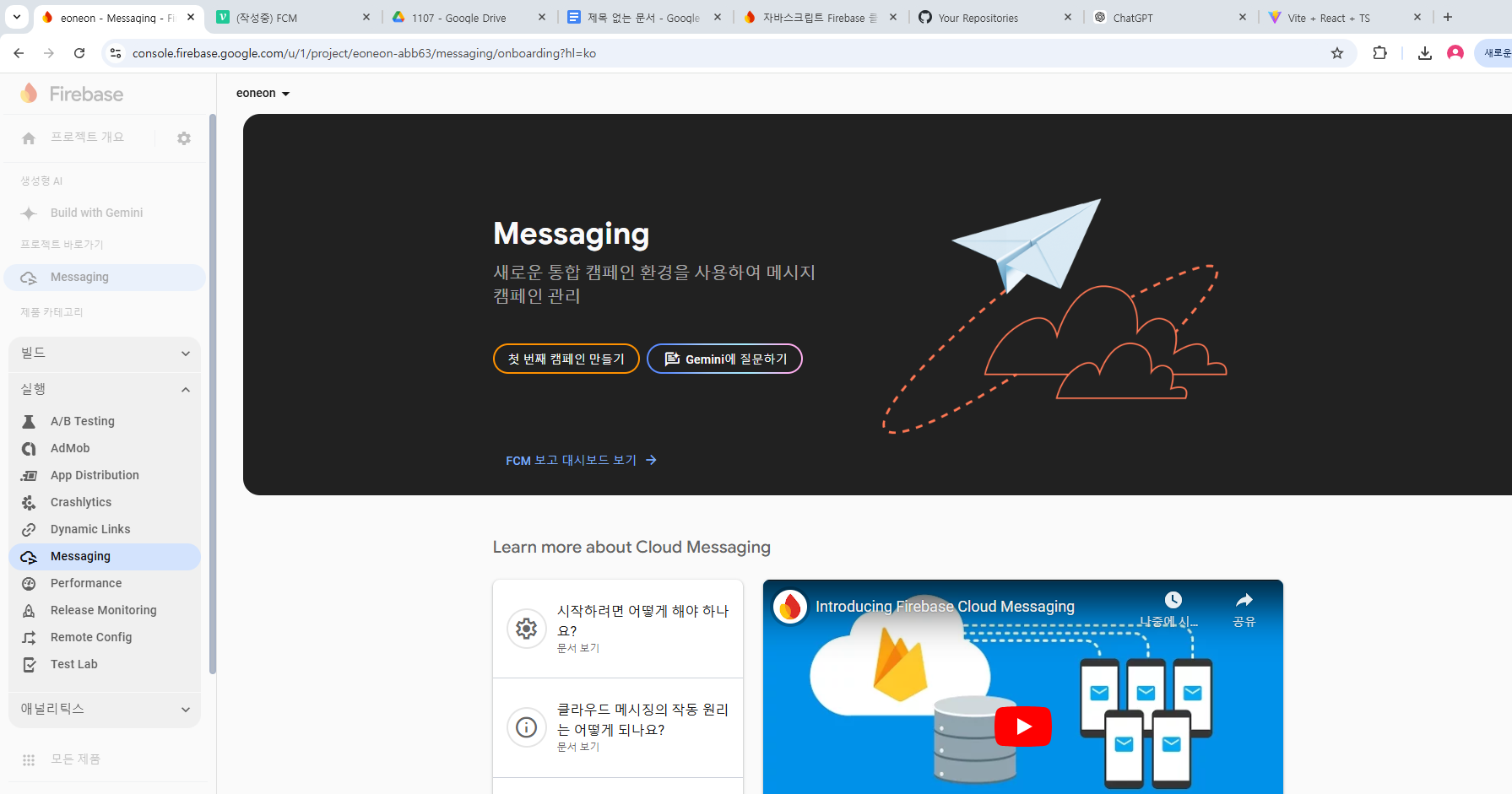Open 프로젝트 개요 in sidebar
The width and height of the screenshot is (1512, 794).
pos(87,138)
